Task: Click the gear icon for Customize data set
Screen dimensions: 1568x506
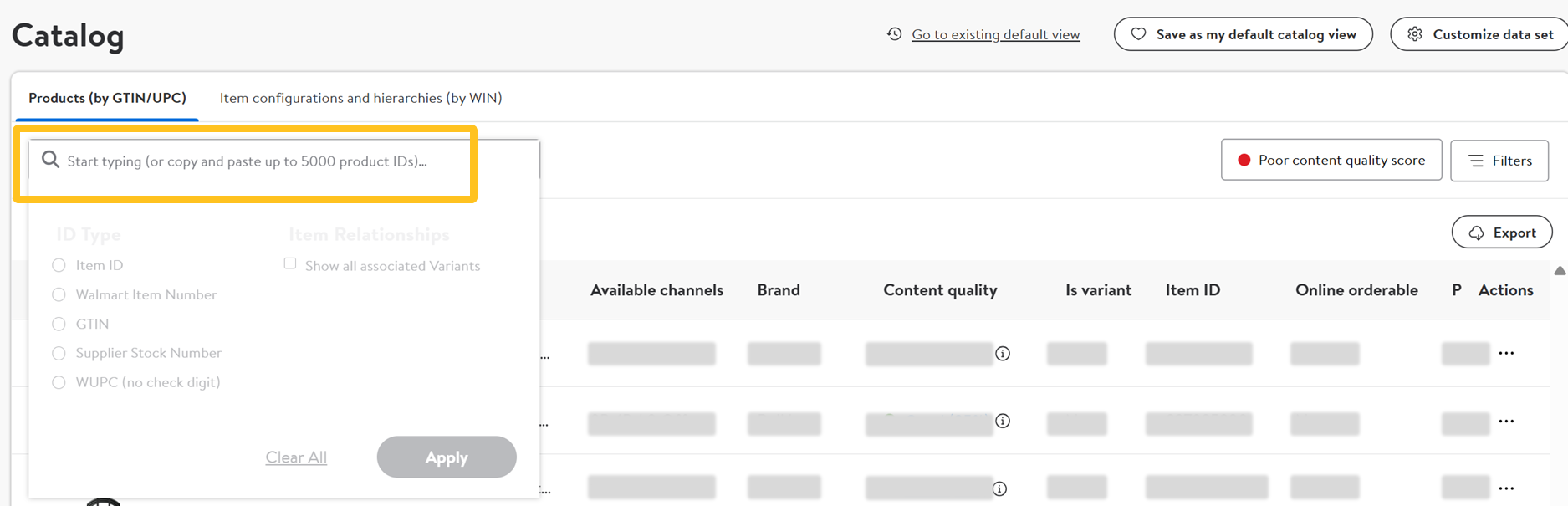Action: [x=1414, y=34]
